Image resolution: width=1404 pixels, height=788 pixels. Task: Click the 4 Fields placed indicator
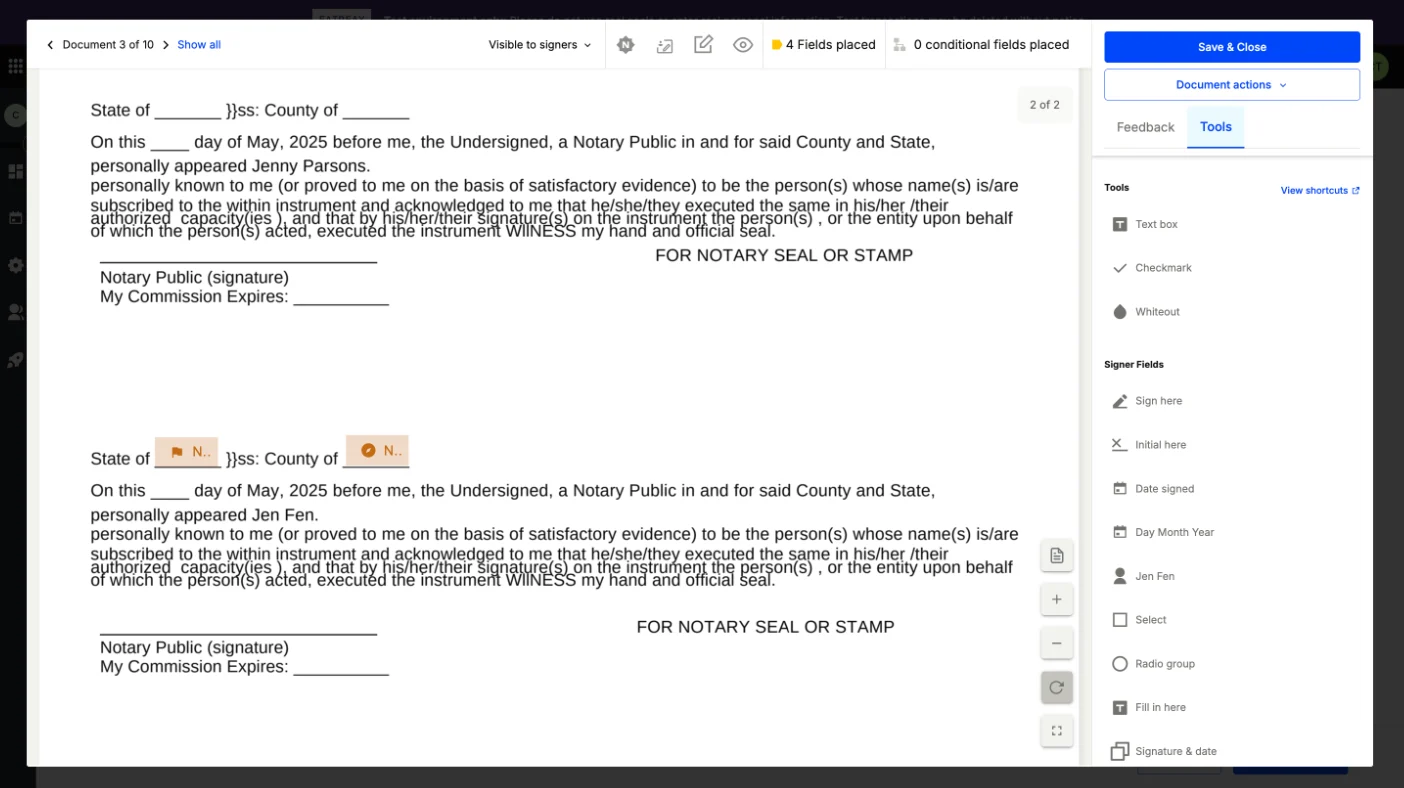click(824, 45)
